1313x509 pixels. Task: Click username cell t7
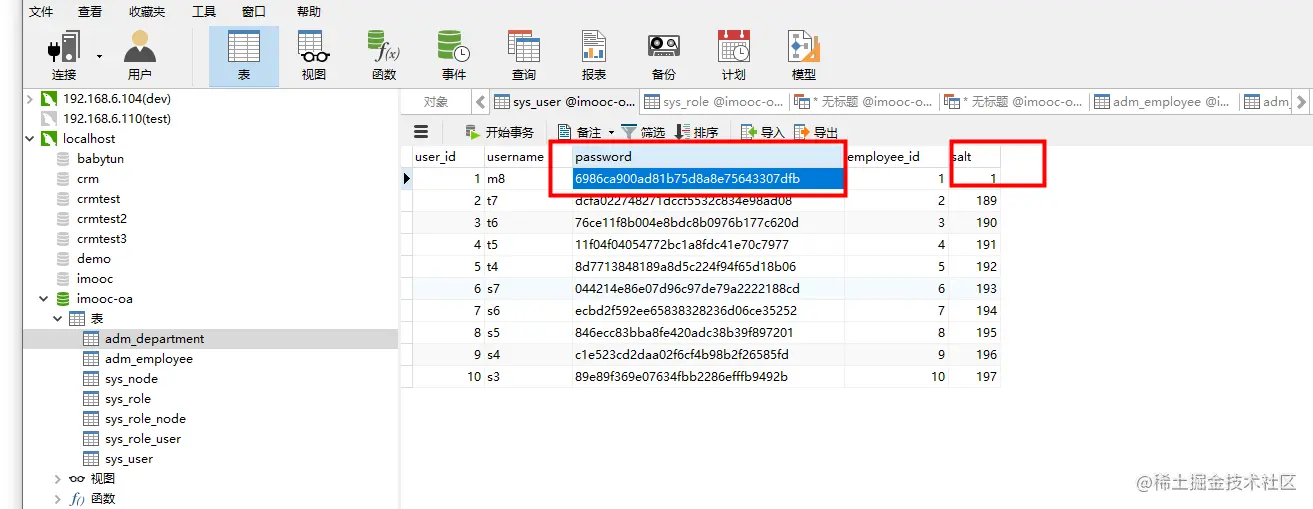coord(528,200)
